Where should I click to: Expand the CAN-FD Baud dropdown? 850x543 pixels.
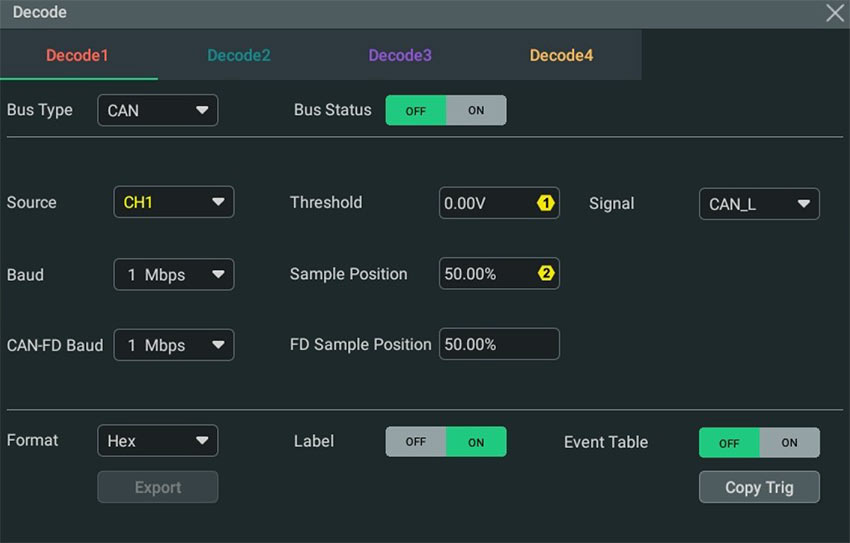(x=174, y=345)
